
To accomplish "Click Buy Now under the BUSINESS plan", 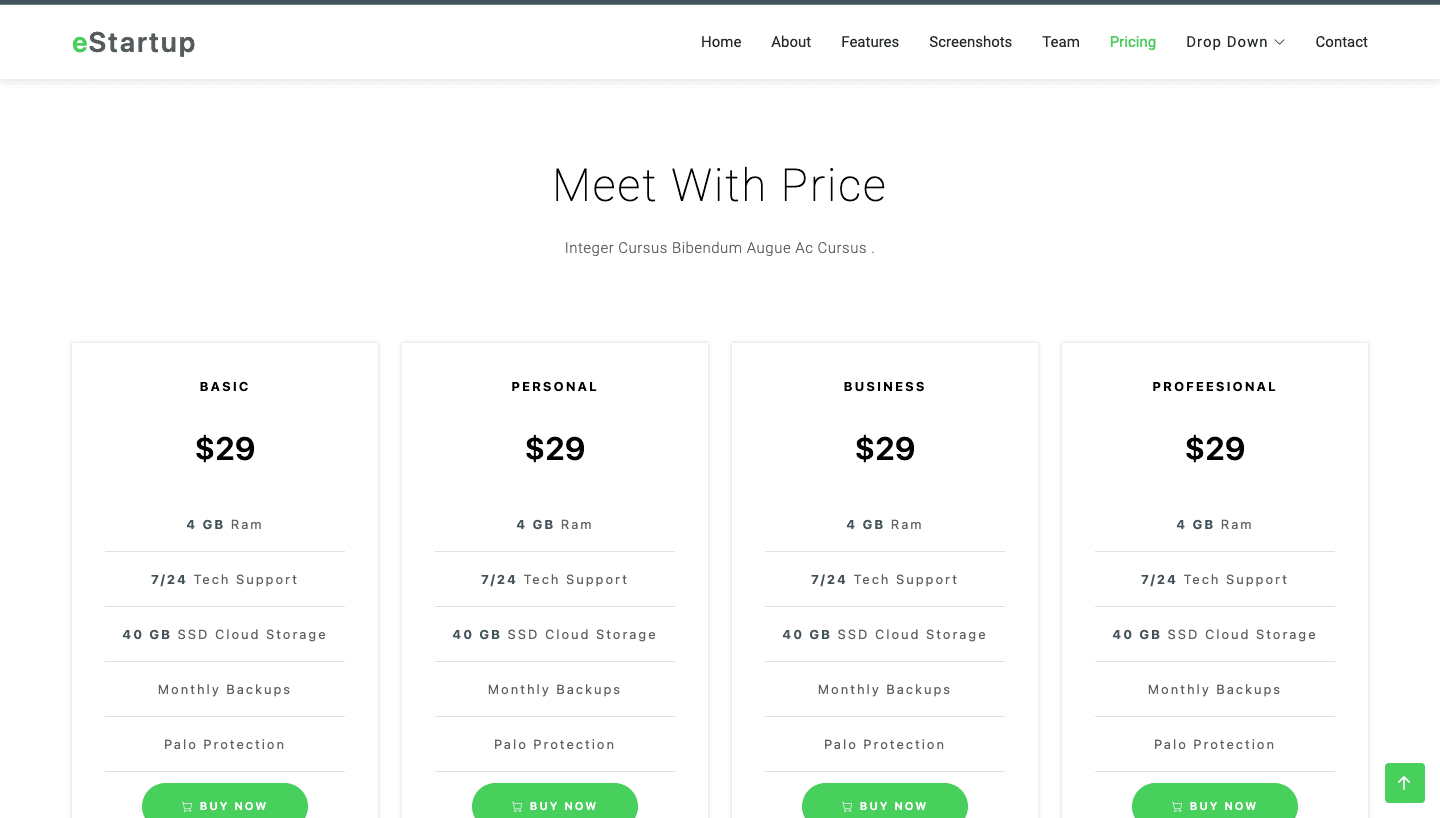I will tap(885, 805).
